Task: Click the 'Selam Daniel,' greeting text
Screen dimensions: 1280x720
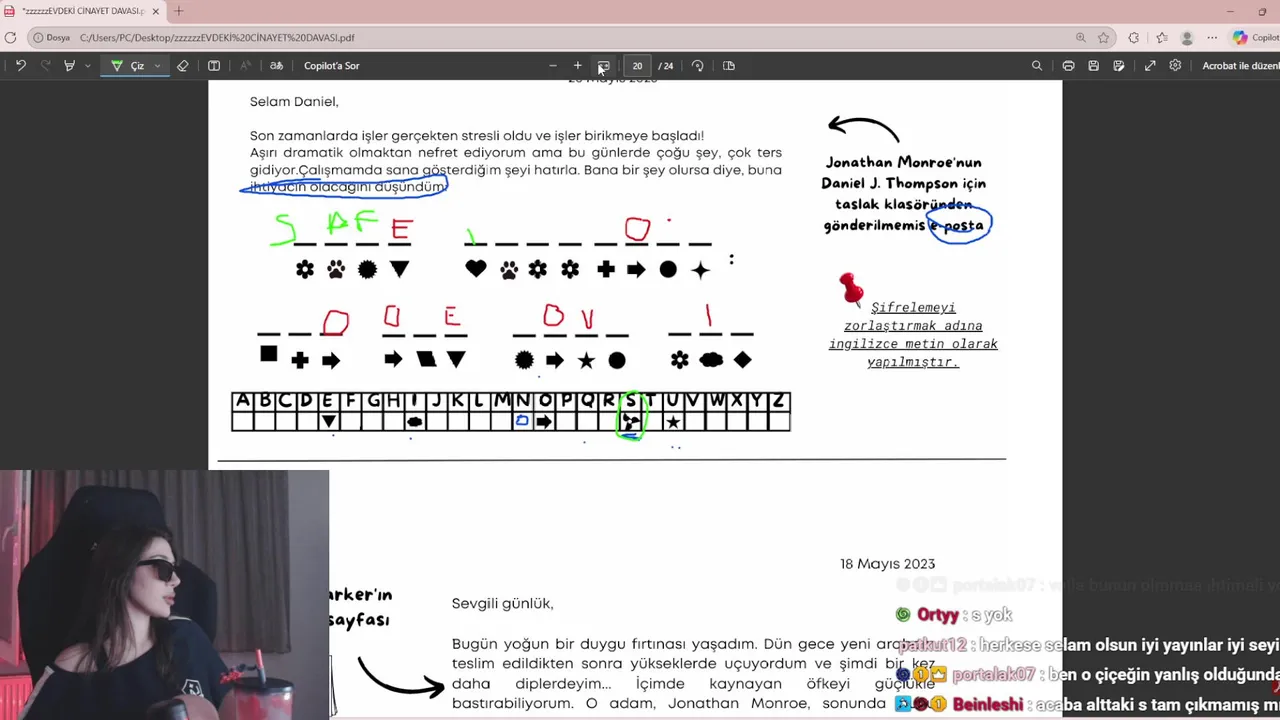Action: (294, 102)
